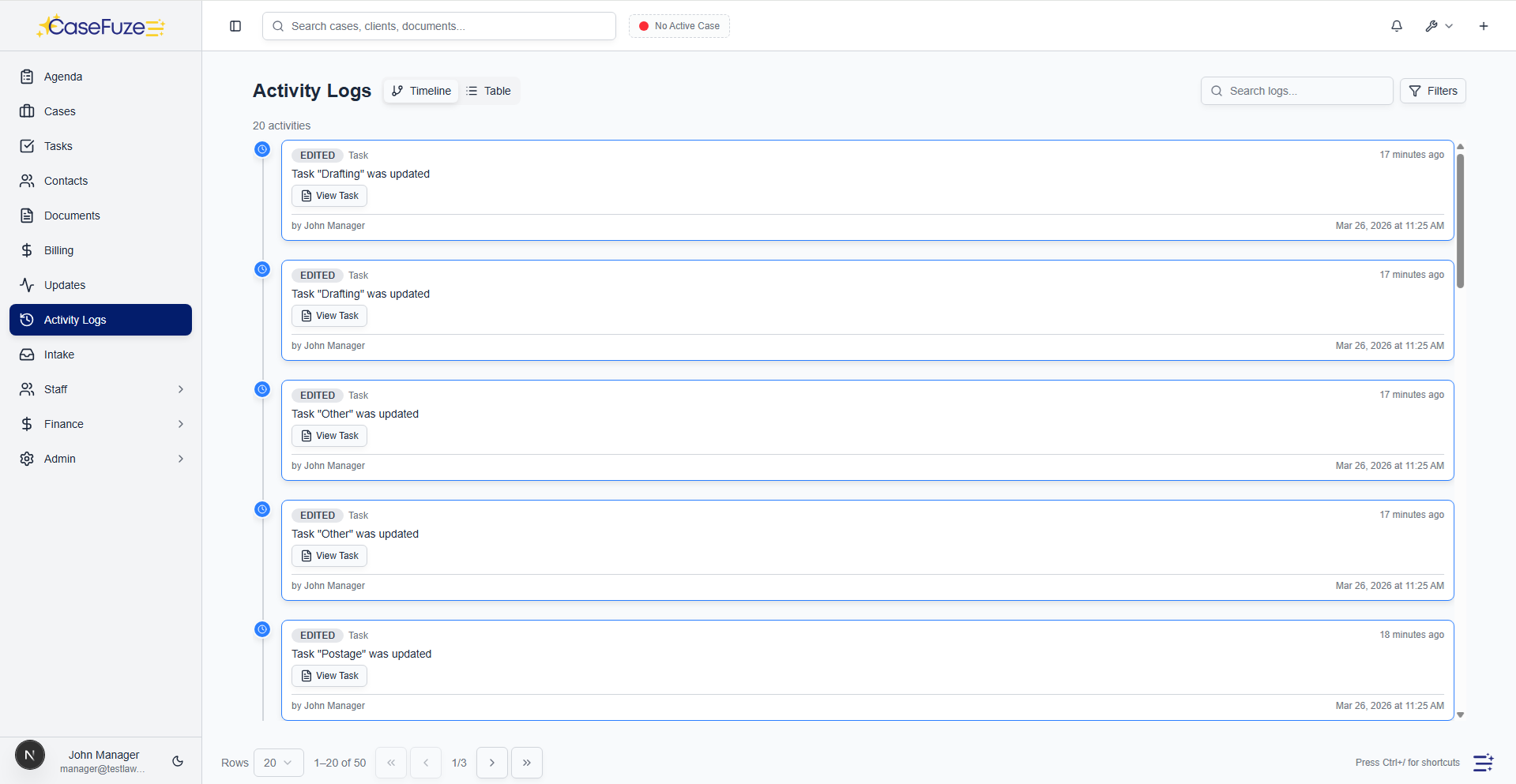The width and height of the screenshot is (1516, 784).
Task: Click the No Active Case indicator
Action: point(679,25)
